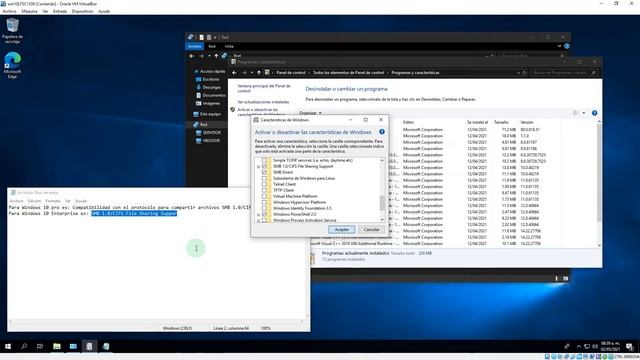Open recent locations dropdown in Programs and Features
The height and width of the screenshot is (360, 640).
[x=252, y=73]
